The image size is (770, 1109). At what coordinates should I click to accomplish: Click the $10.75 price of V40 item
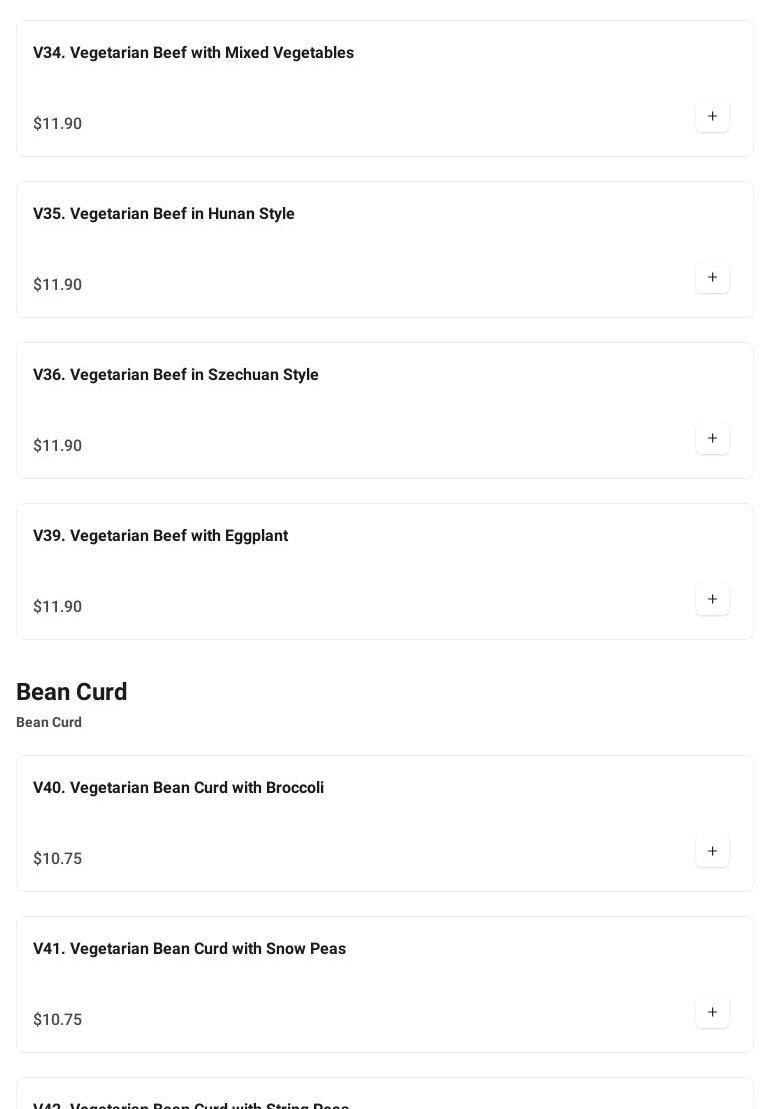(58, 859)
